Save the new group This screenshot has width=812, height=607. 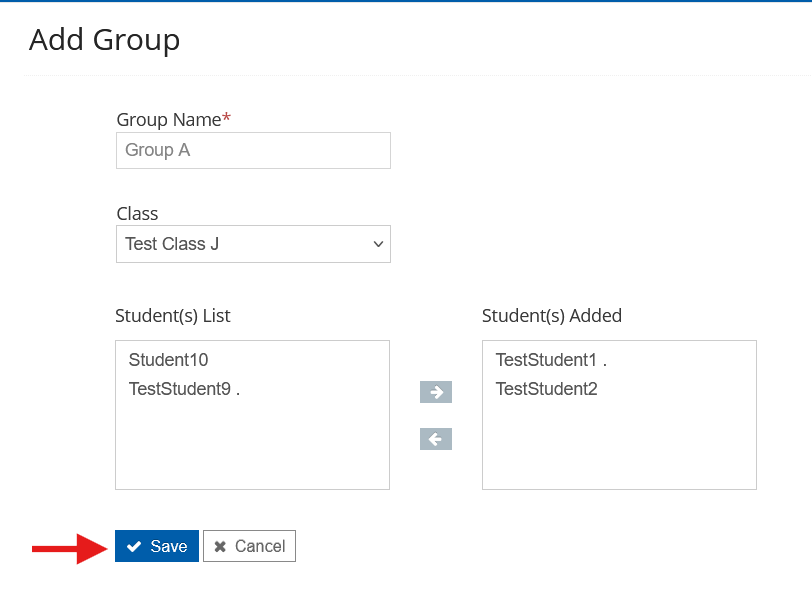tap(157, 546)
